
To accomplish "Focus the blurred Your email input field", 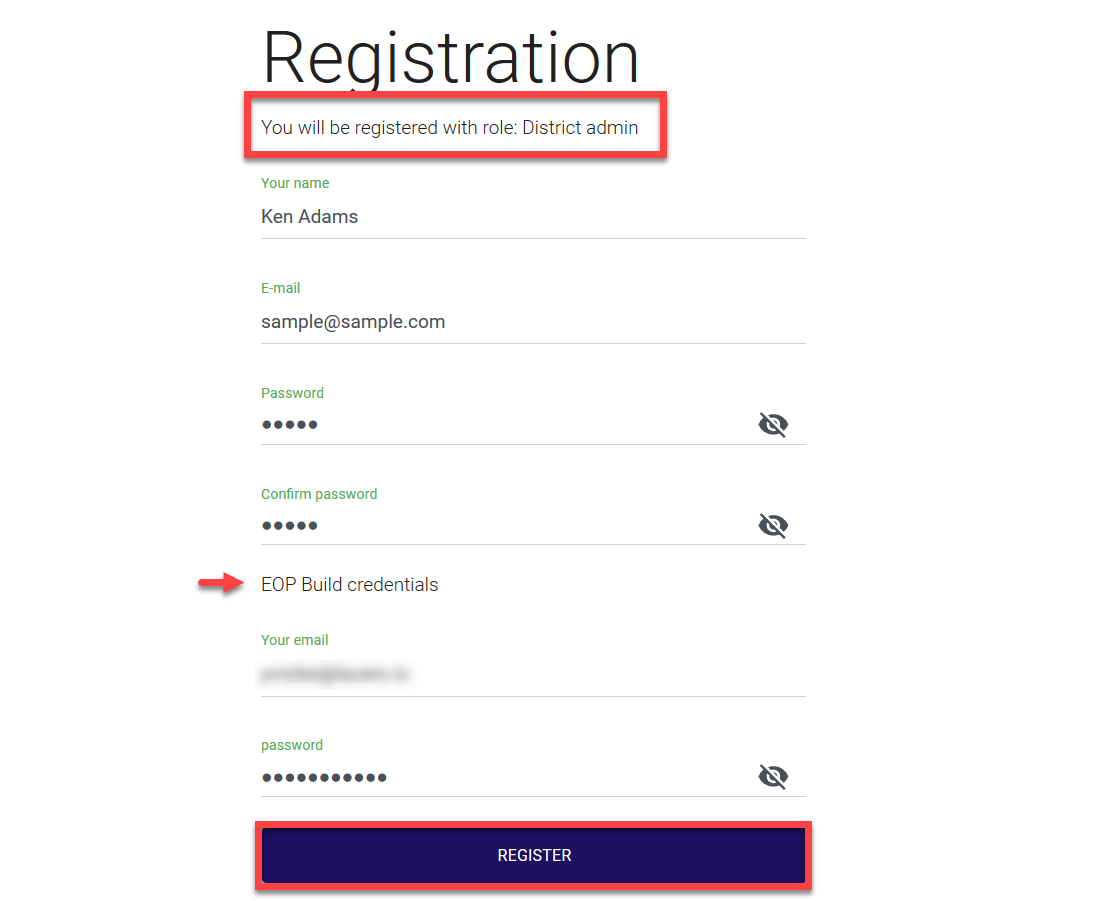I will click(x=500, y=675).
